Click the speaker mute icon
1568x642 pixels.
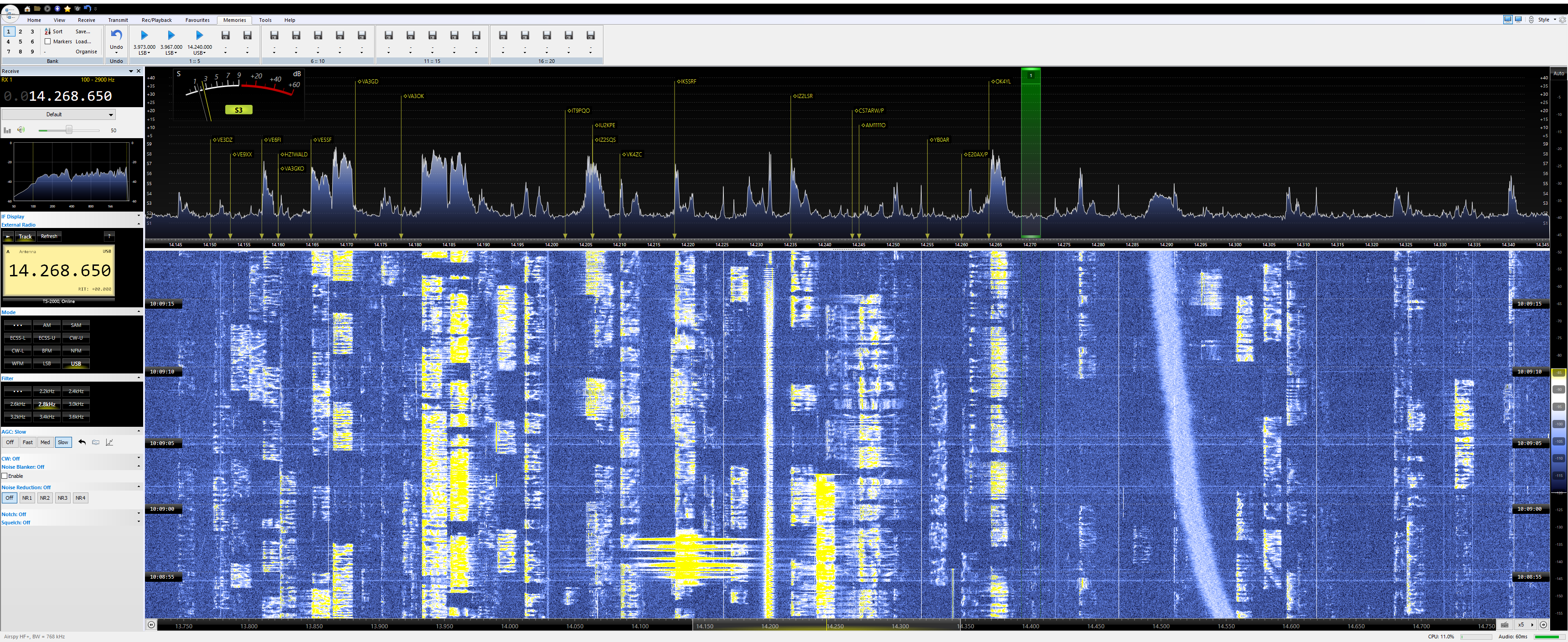(21, 130)
